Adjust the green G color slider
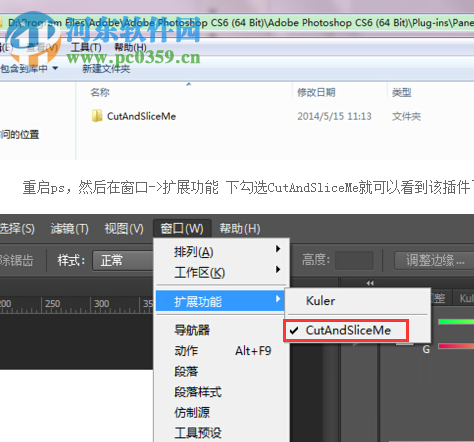Image resolution: width=474 pixels, height=442 pixels. point(456,322)
